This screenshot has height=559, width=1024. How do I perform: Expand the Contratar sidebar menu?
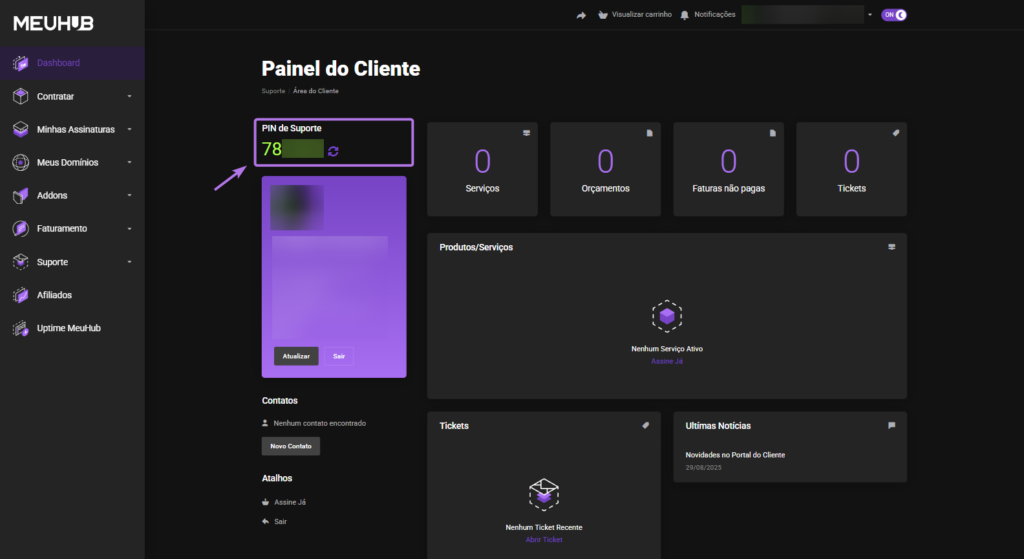[x=129, y=97]
